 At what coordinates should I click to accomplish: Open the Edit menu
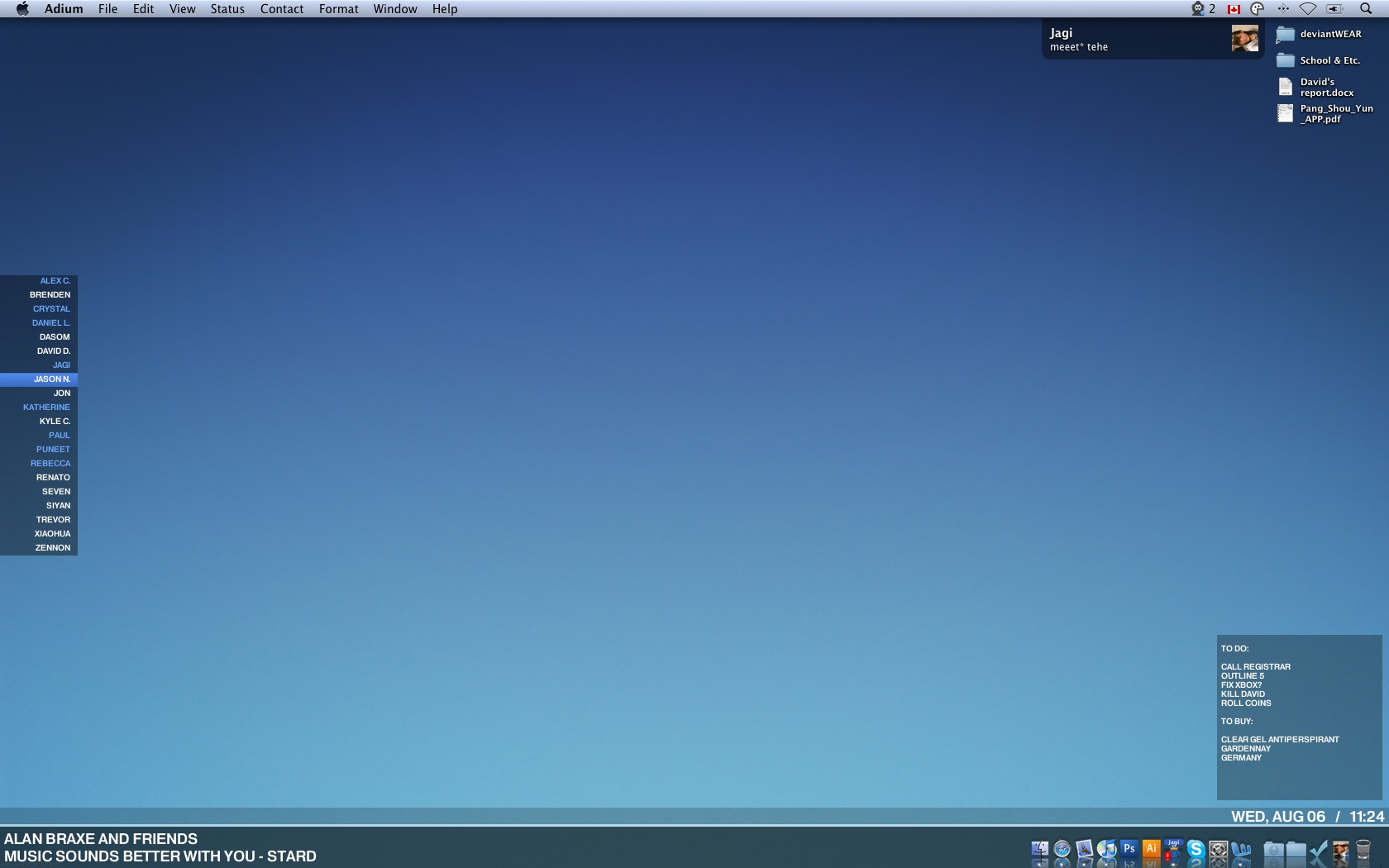coord(144,9)
